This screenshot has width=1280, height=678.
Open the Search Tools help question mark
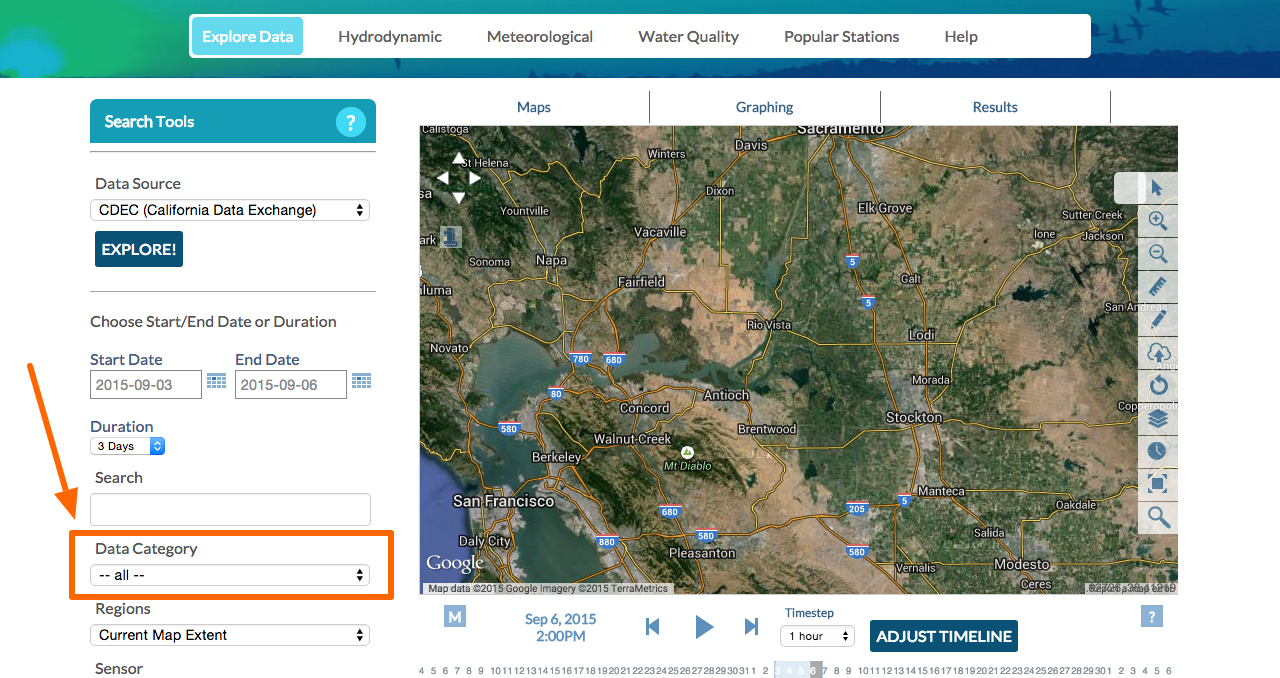(x=350, y=122)
